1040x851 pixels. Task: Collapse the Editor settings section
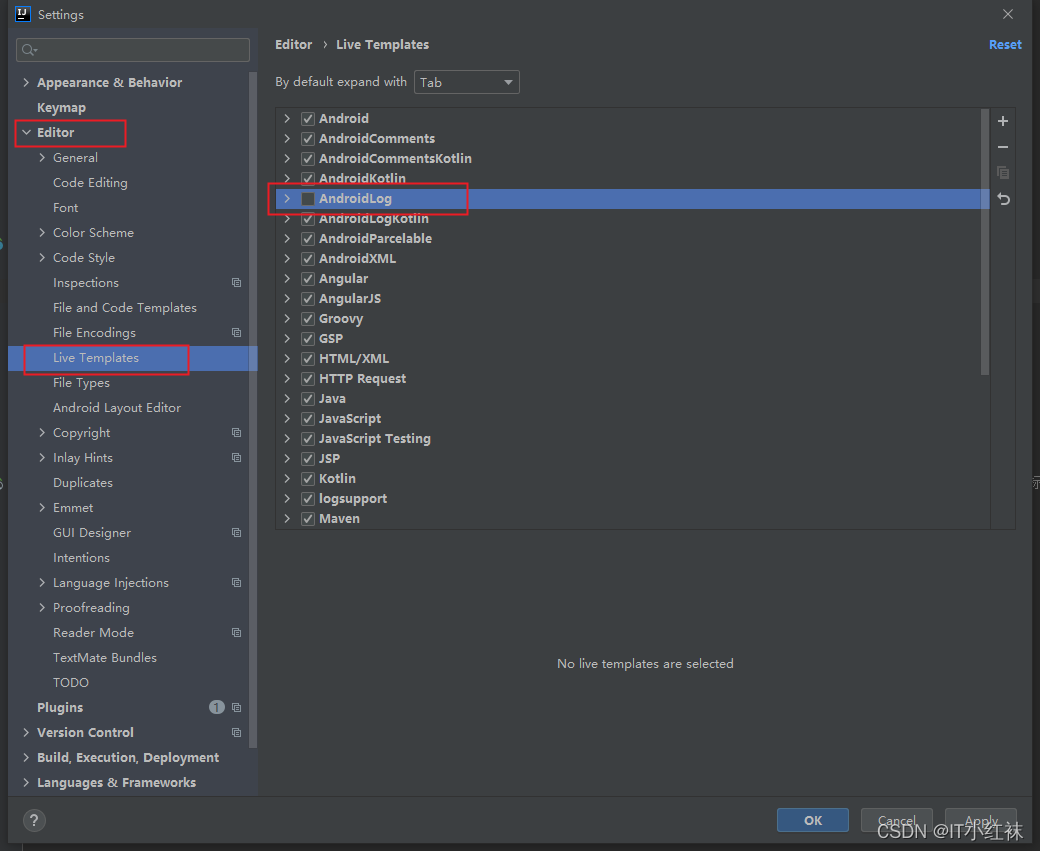pyautogui.click(x=27, y=133)
